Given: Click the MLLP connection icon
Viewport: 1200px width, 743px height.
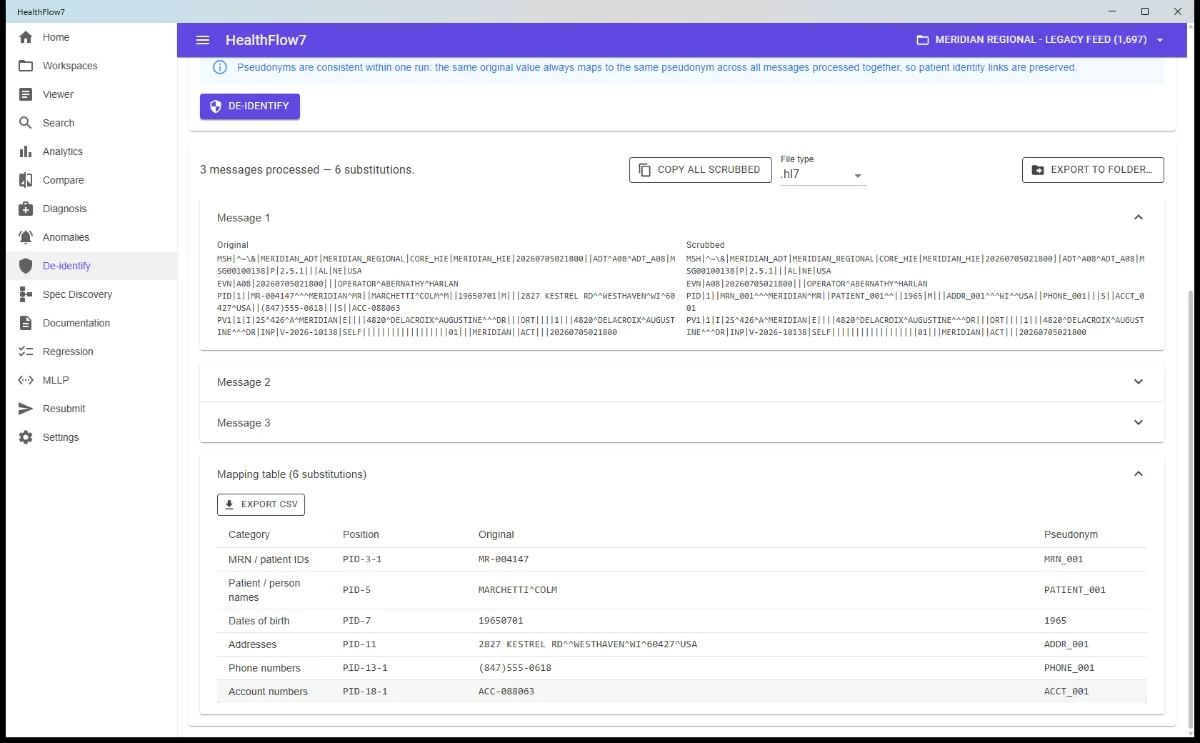Looking at the screenshot, I should coord(26,380).
